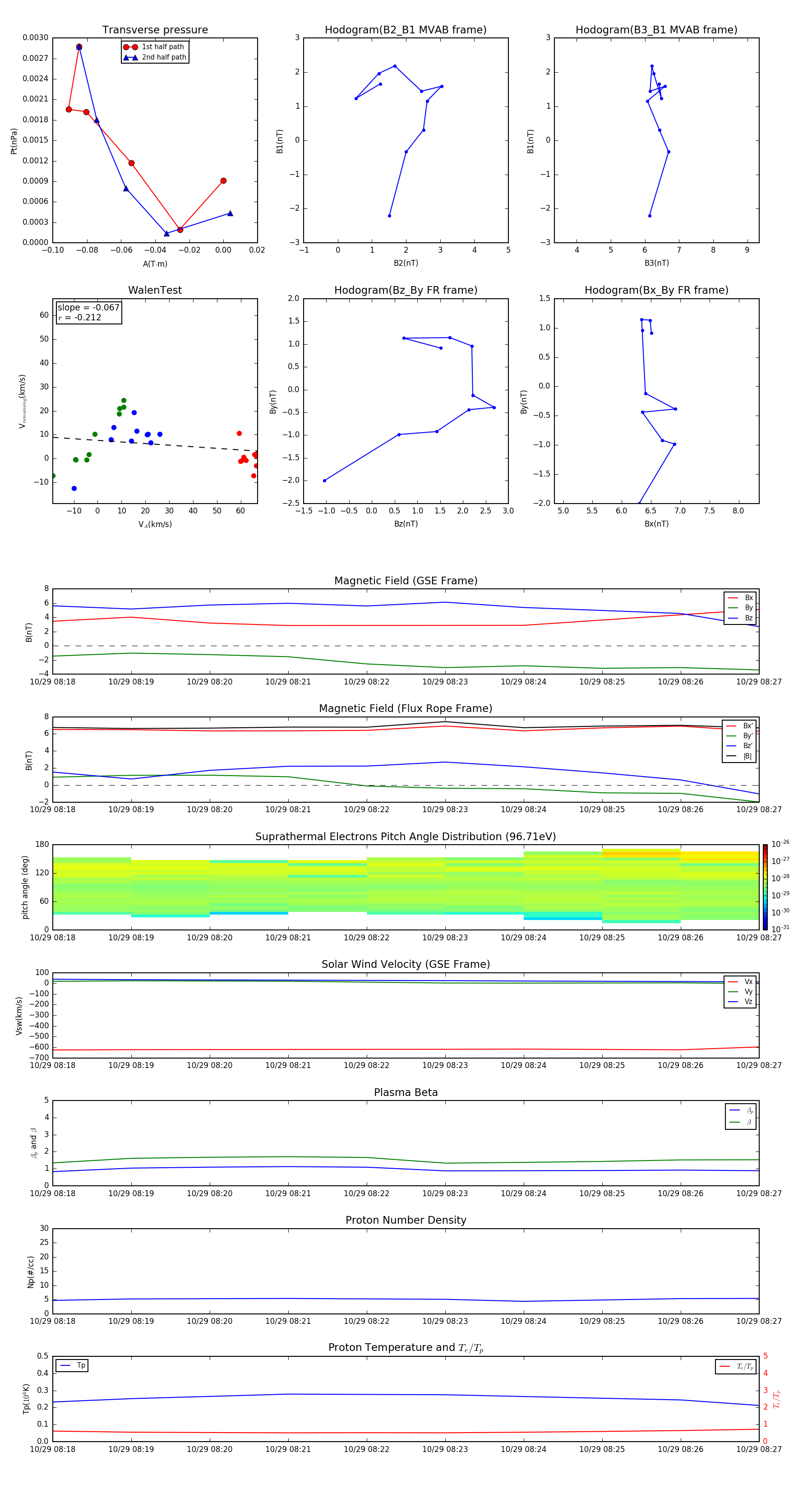
Task: Click the "Magnetic Field (GSE Frame)" title
Action: (406, 581)
